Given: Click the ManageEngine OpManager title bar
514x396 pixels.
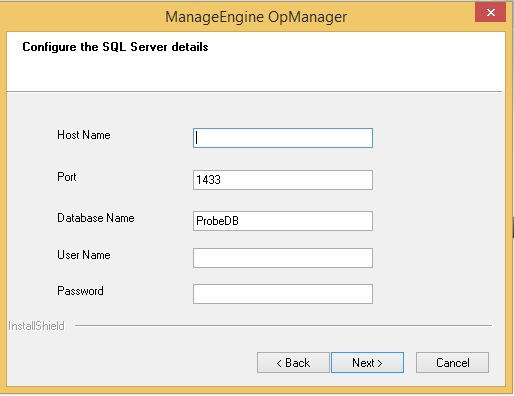Looking at the screenshot, I should (256, 17).
